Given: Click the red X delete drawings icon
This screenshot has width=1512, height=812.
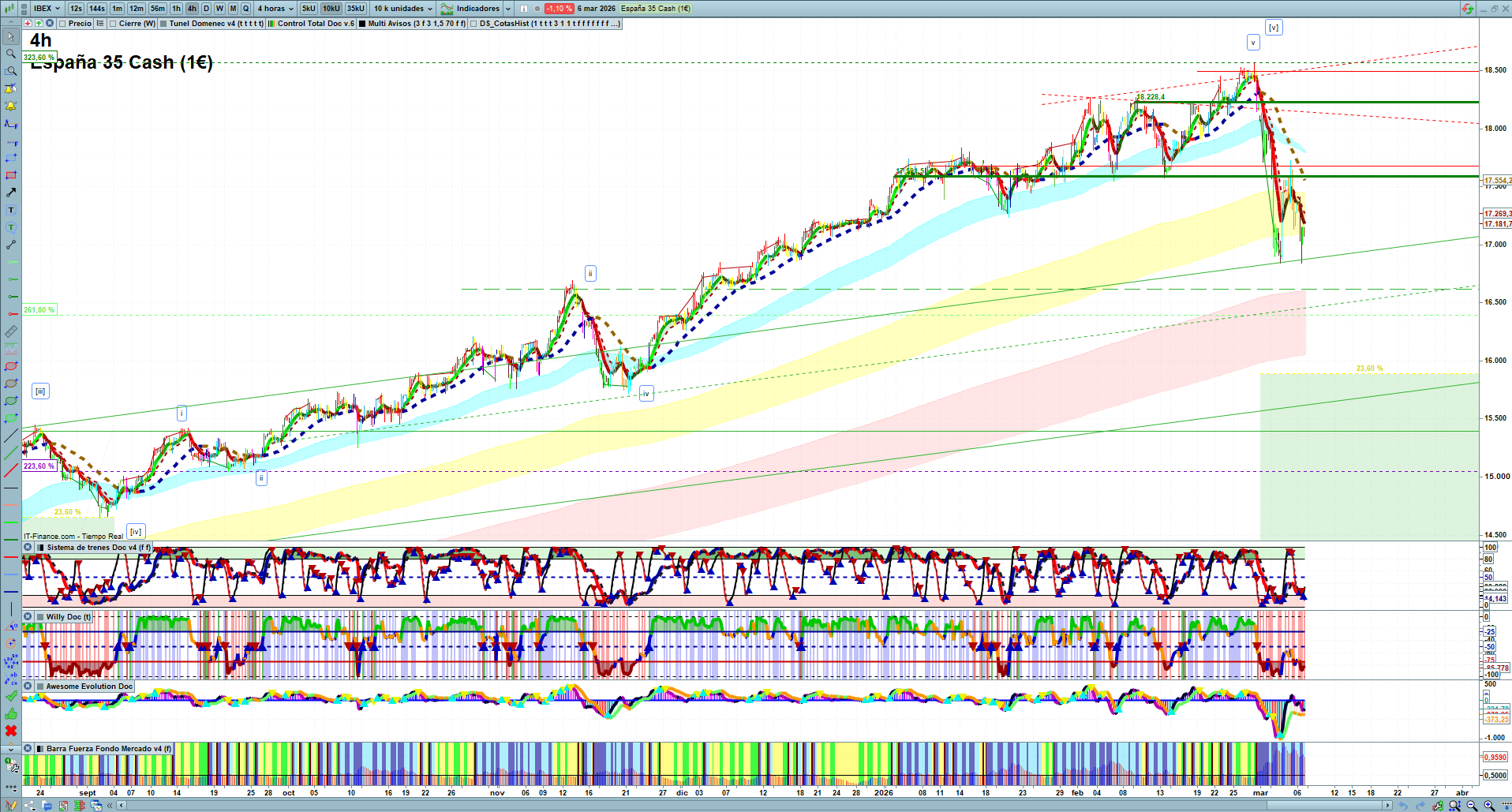Looking at the screenshot, I should pyautogui.click(x=11, y=731).
